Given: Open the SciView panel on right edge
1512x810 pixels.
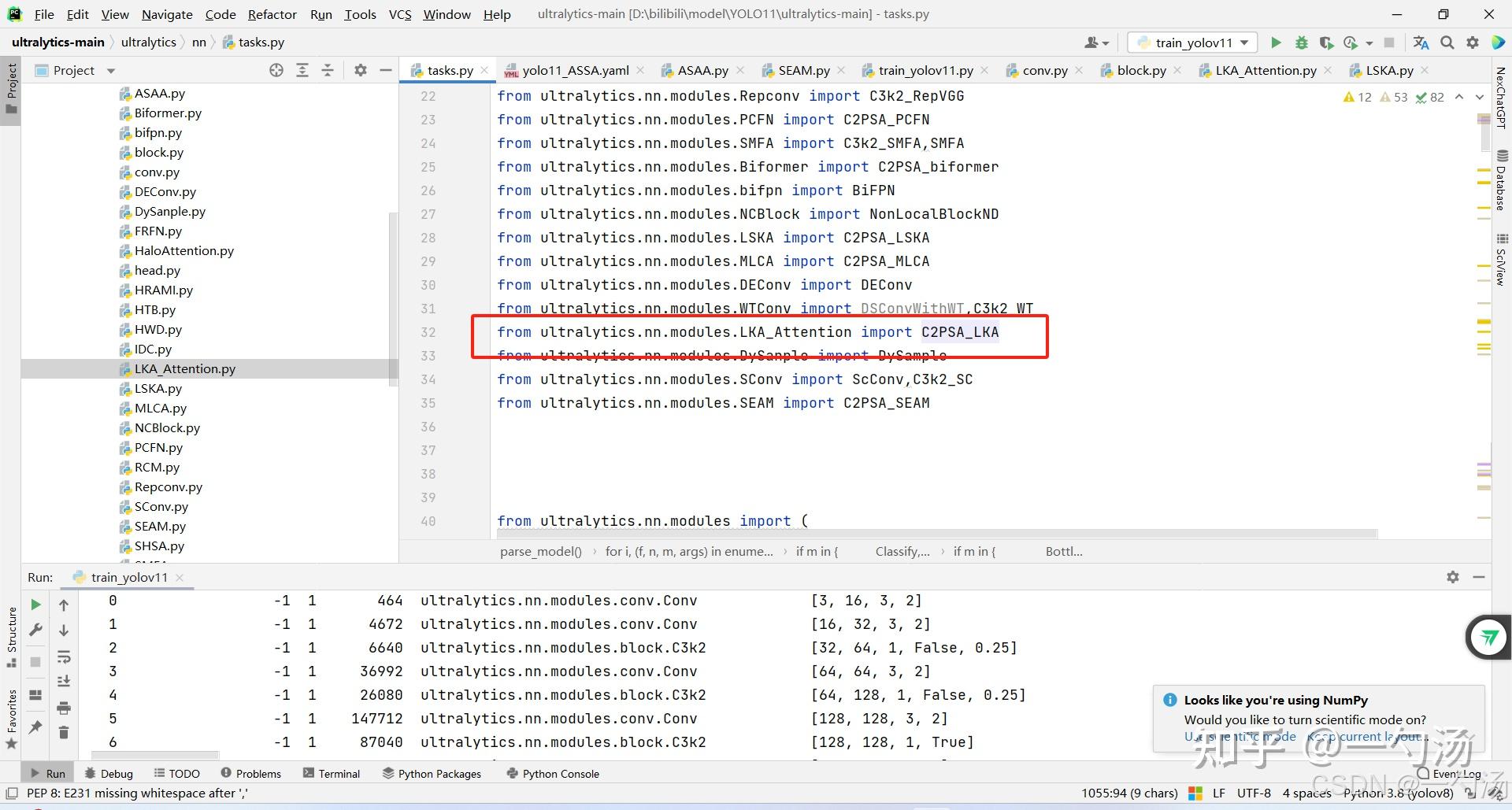Looking at the screenshot, I should tap(1503, 260).
